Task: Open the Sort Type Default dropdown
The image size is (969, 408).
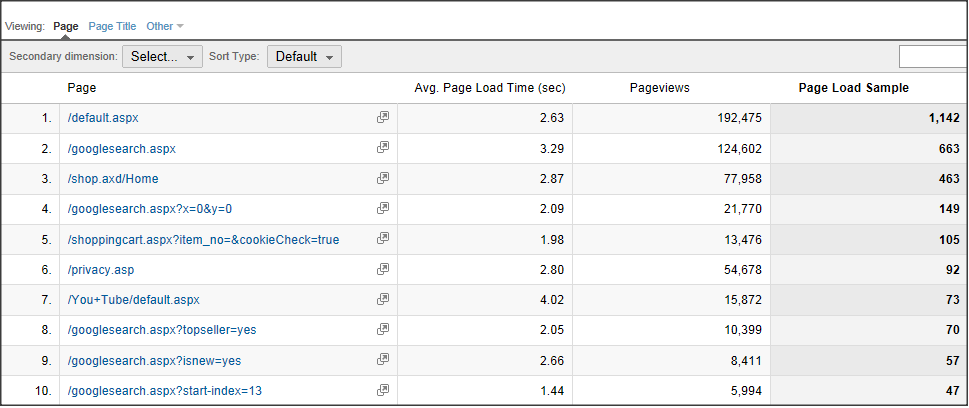Action: pos(304,57)
